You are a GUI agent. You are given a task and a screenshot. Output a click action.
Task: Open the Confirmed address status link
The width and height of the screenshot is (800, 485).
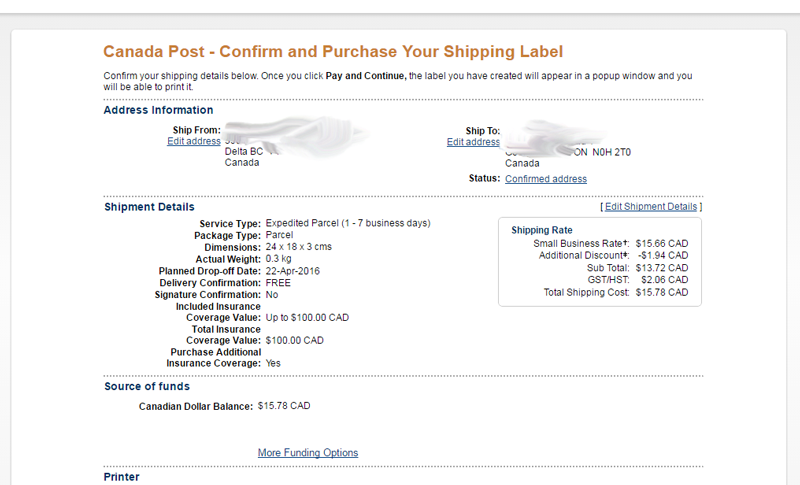tap(546, 179)
